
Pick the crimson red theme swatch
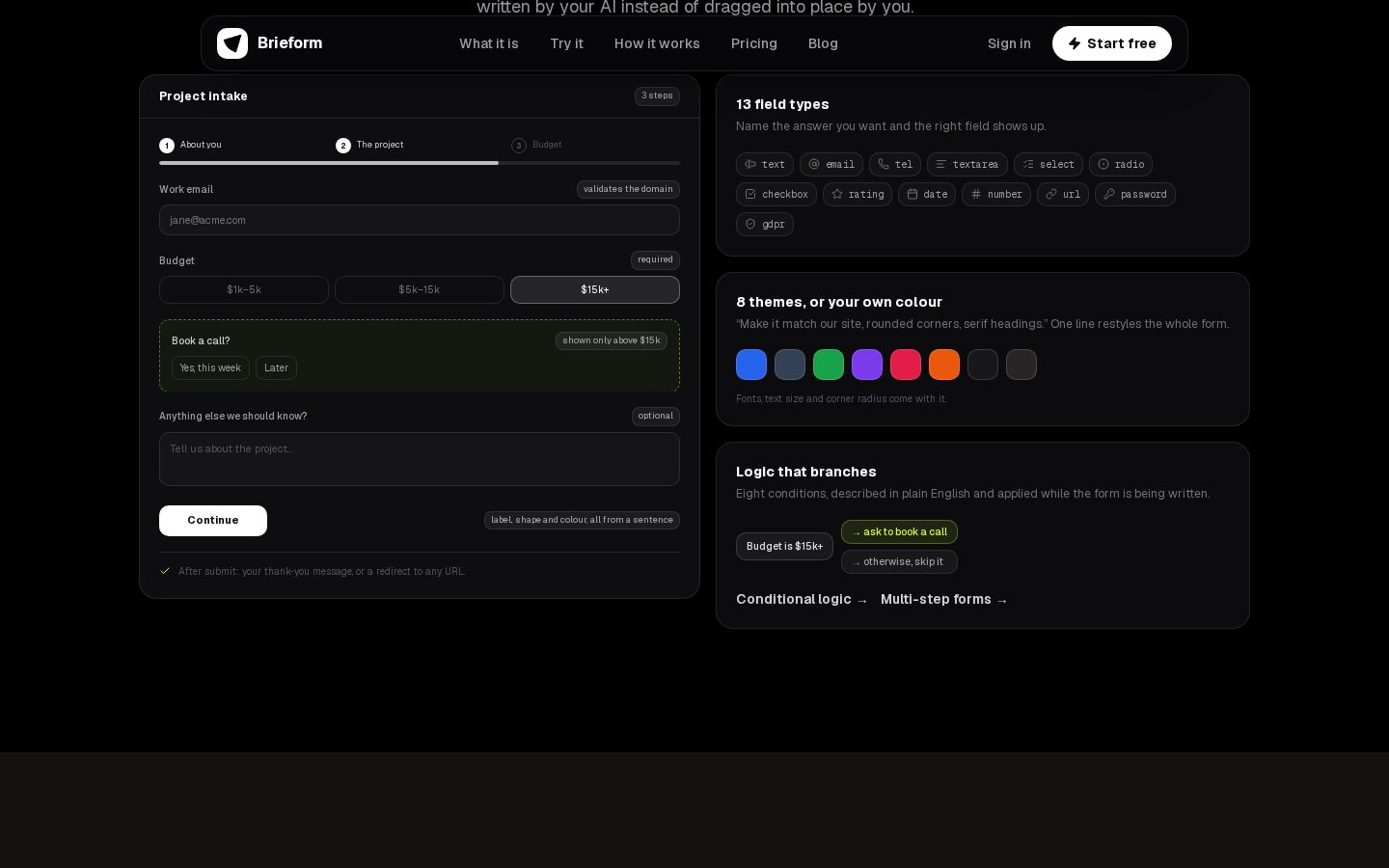point(906,365)
